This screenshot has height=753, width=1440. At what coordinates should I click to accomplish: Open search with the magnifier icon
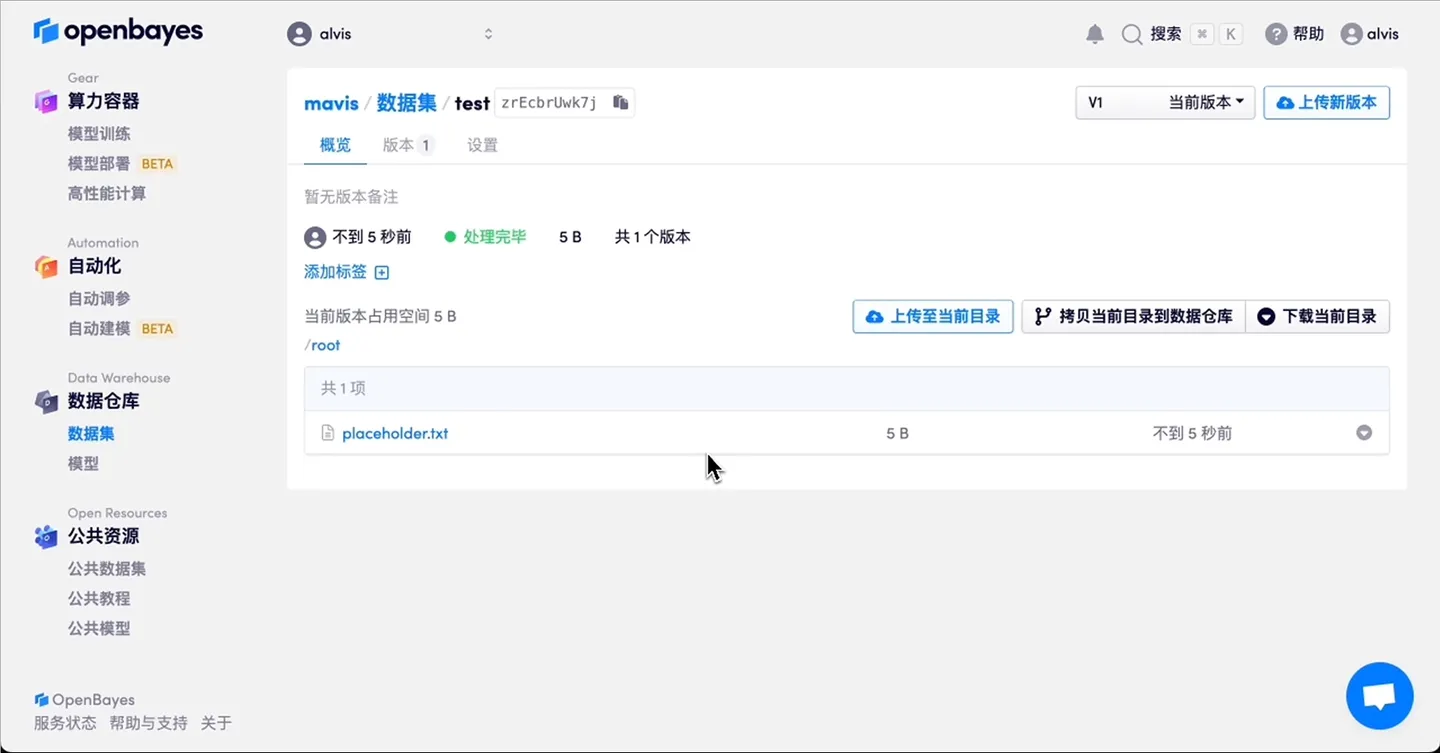click(x=1131, y=33)
